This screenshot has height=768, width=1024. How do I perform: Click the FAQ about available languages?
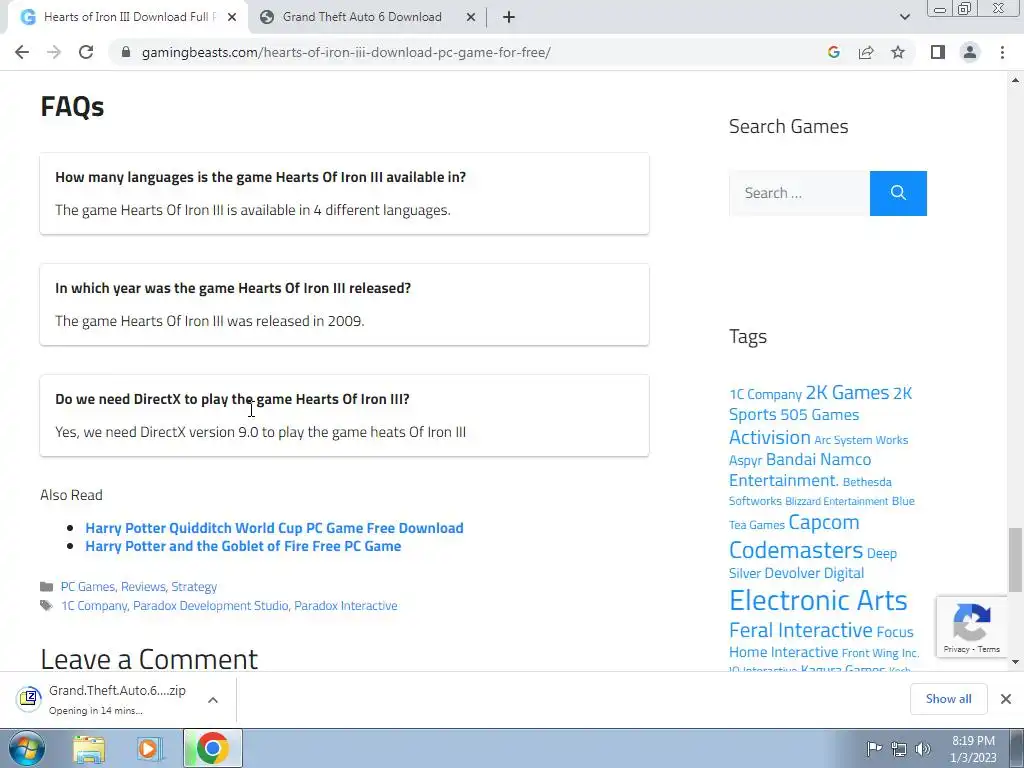[261, 177]
